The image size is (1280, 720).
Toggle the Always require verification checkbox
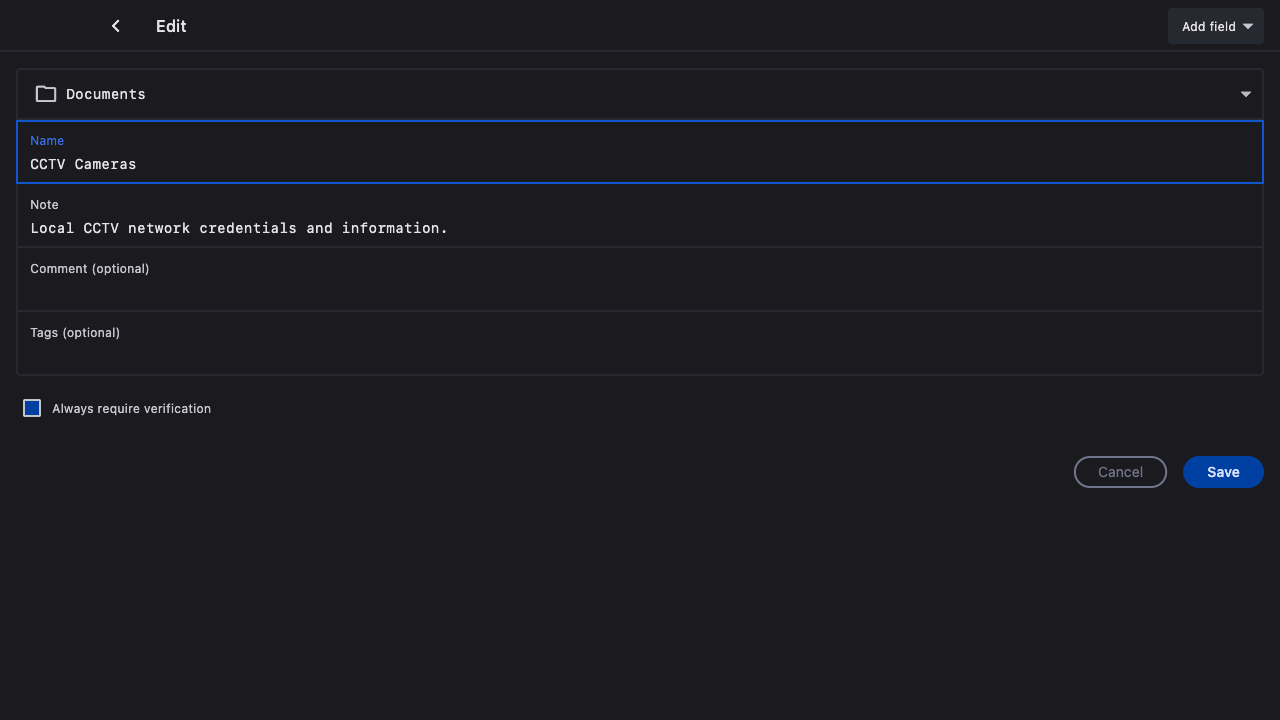click(x=32, y=408)
